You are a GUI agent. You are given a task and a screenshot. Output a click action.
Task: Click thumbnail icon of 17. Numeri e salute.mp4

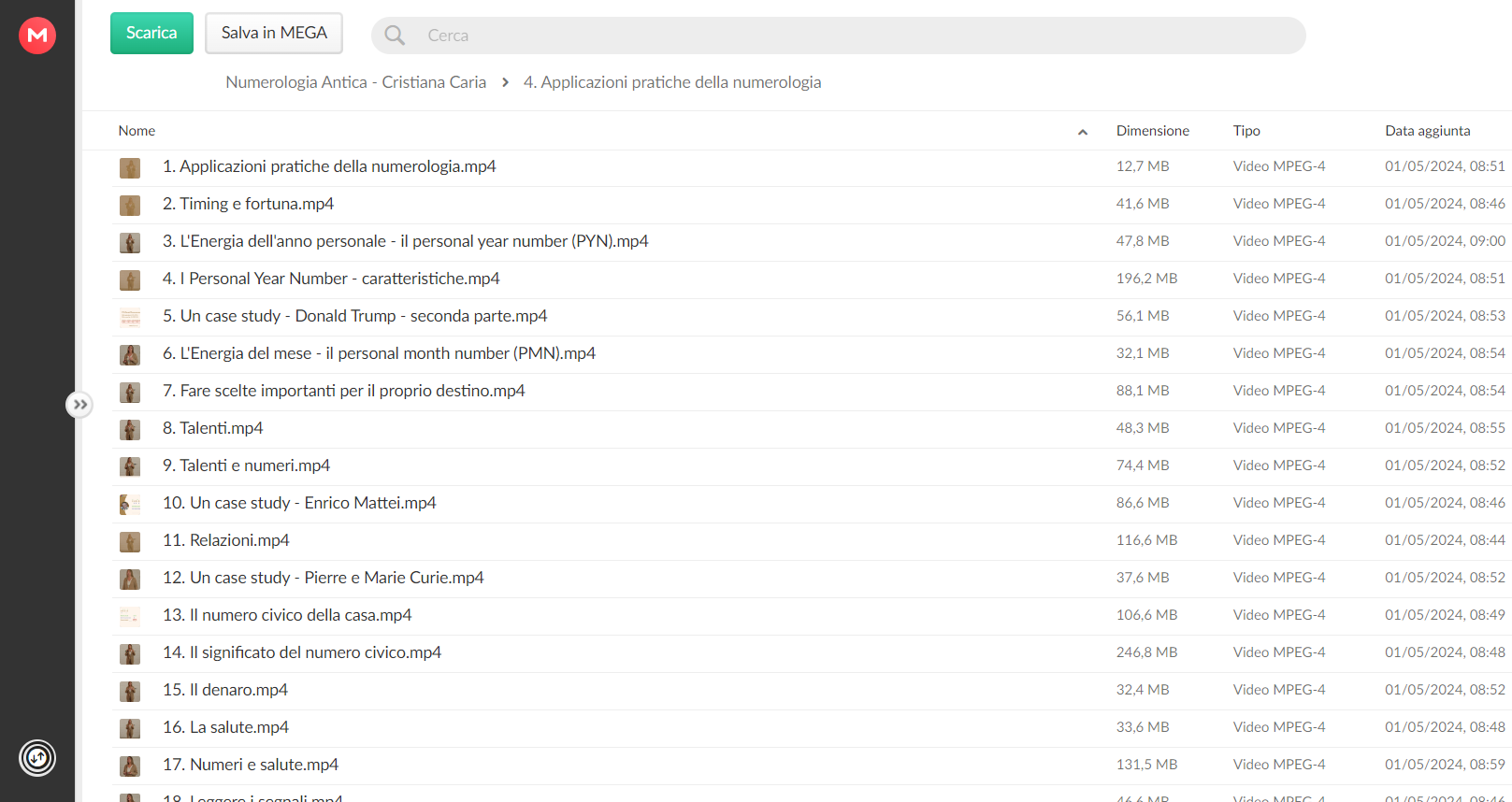coord(130,766)
